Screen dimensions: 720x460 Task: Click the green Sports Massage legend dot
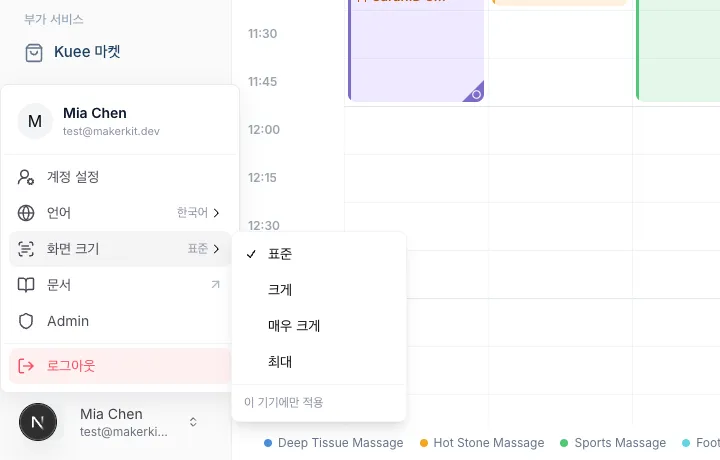pyautogui.click(x=564, y=443)
